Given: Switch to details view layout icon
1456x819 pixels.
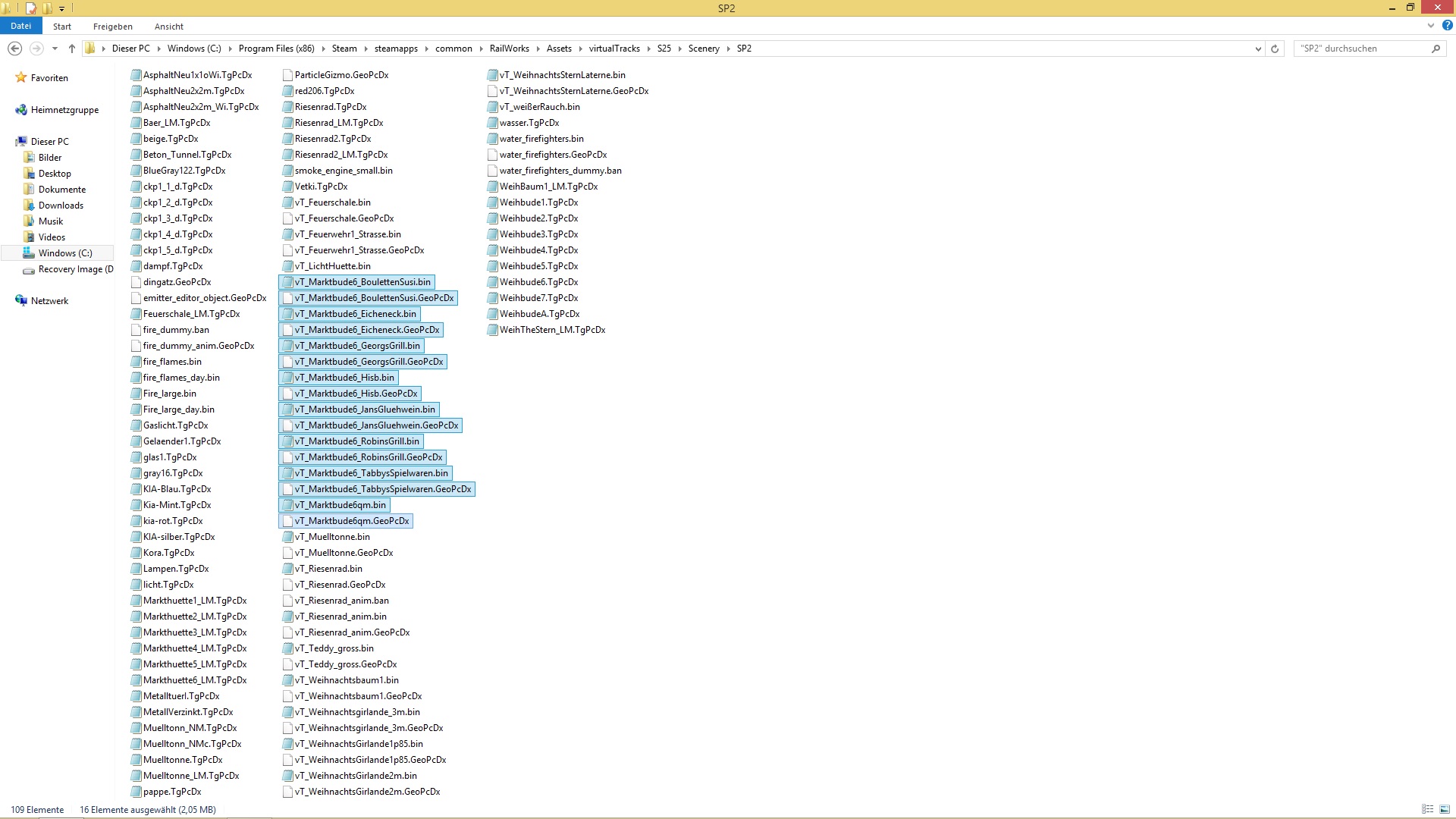Looking at the screenshot, I should (x=1427, y=809).
